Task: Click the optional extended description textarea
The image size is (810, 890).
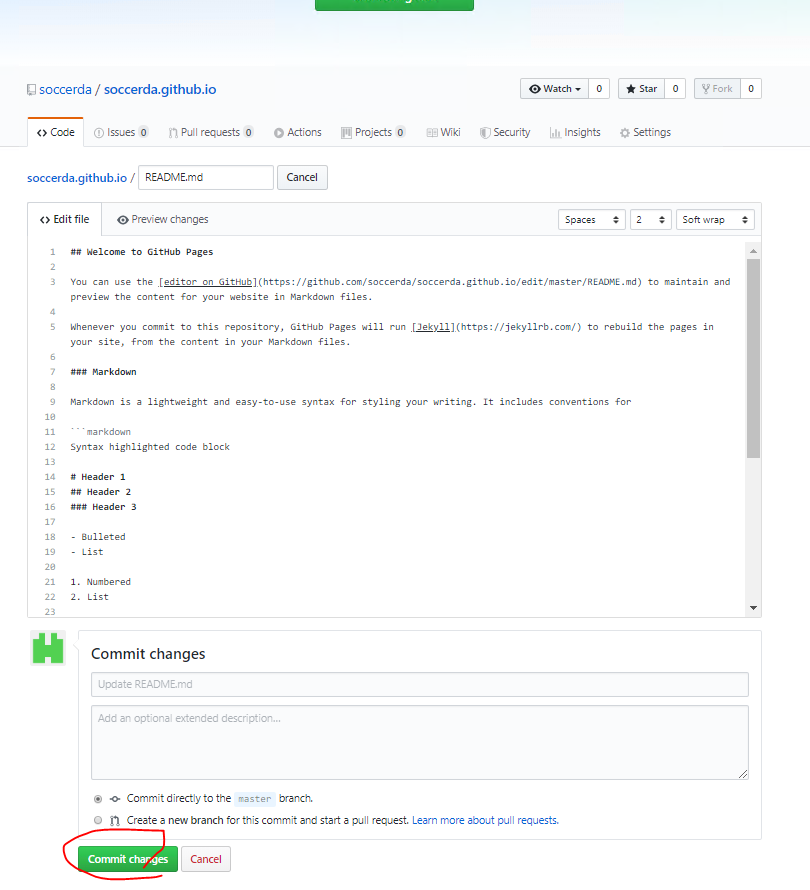Action: tap(420, 742)
